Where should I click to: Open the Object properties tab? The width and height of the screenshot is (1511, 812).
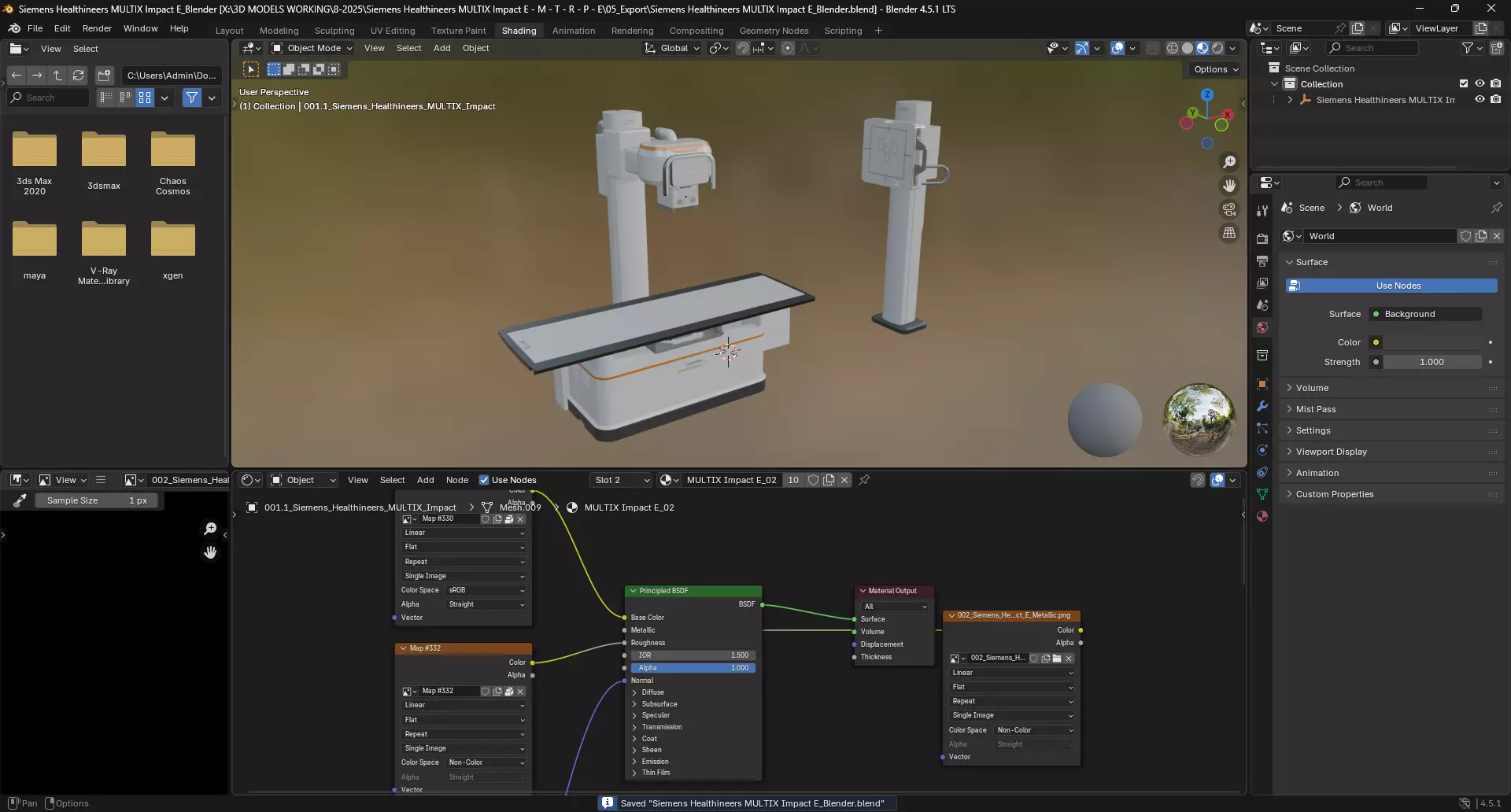[1262, 384]
